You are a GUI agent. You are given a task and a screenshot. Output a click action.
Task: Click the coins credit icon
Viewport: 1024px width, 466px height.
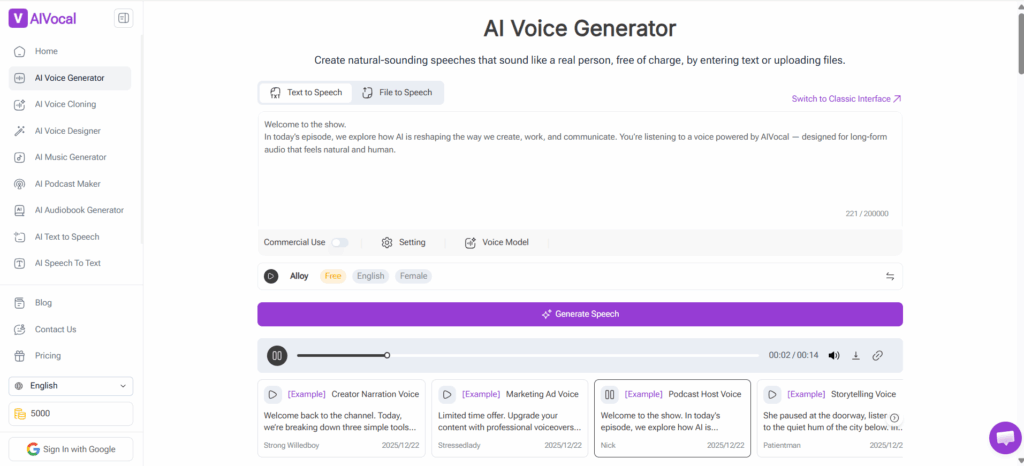pos(20,414)
